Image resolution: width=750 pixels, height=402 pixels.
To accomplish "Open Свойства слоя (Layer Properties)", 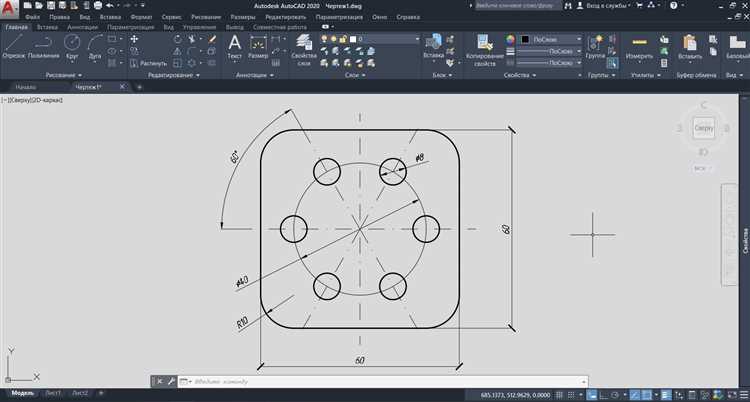I will coord(304,49).
